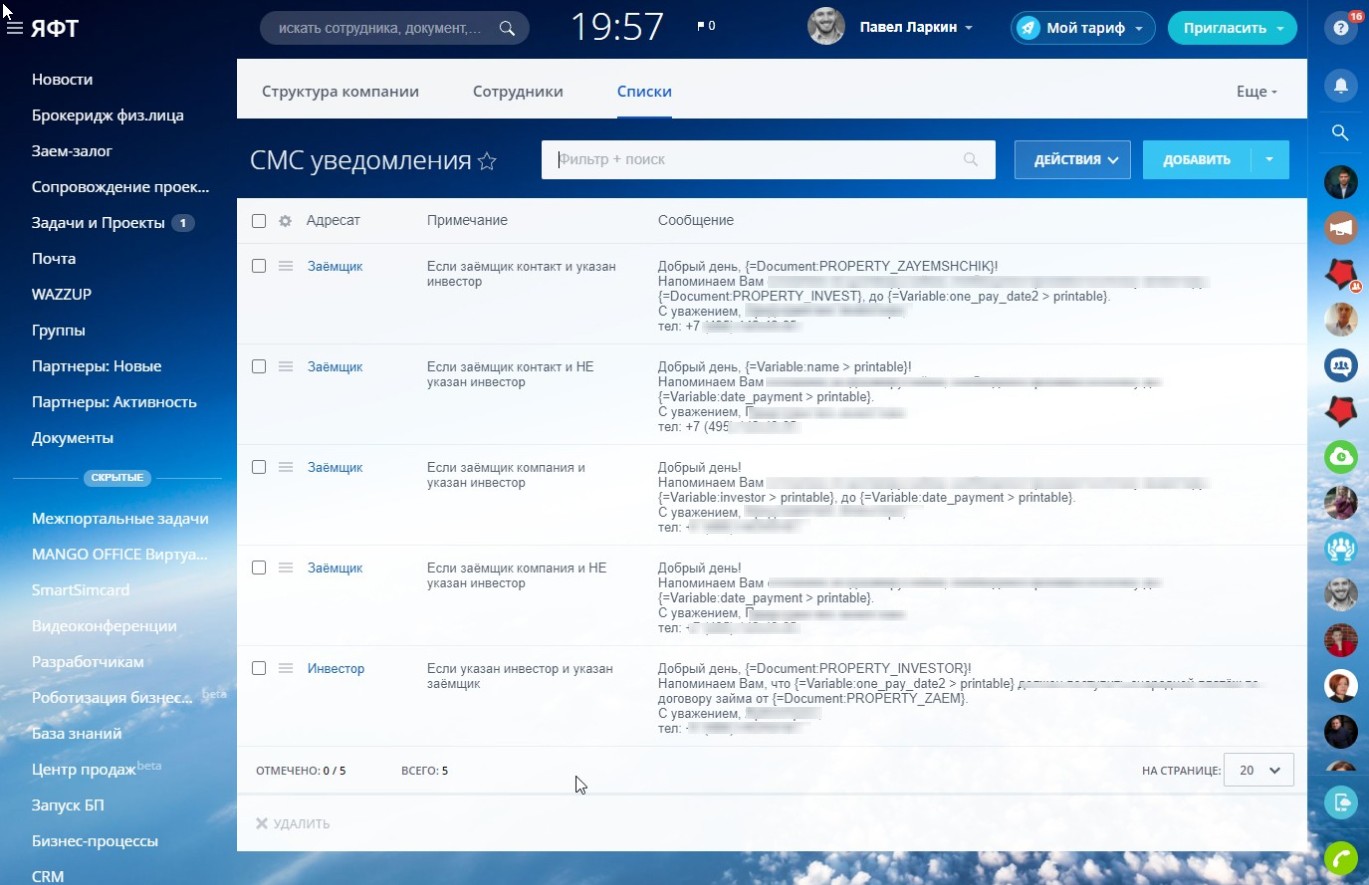1369x885 pixels.
Task: Check the box for the Инвестор row
Action: [259, 668]
